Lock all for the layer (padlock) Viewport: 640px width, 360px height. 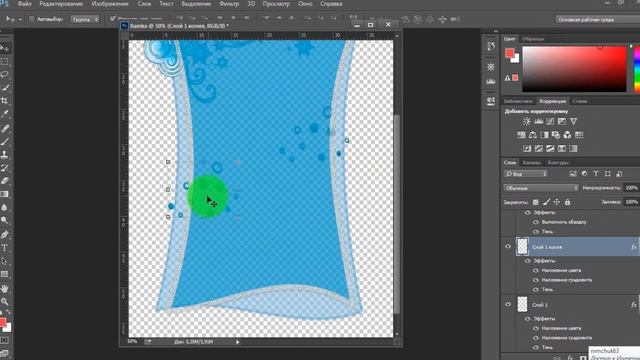[567, 202]
